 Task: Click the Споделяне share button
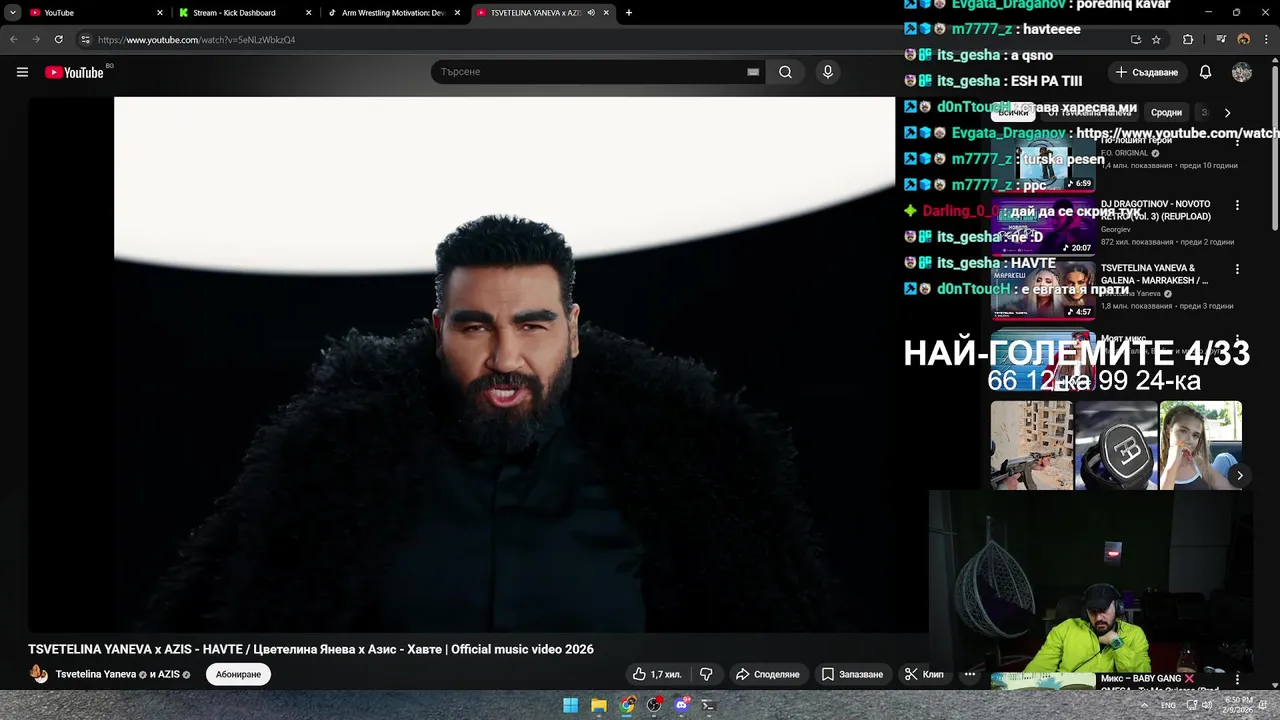[767, 674]
